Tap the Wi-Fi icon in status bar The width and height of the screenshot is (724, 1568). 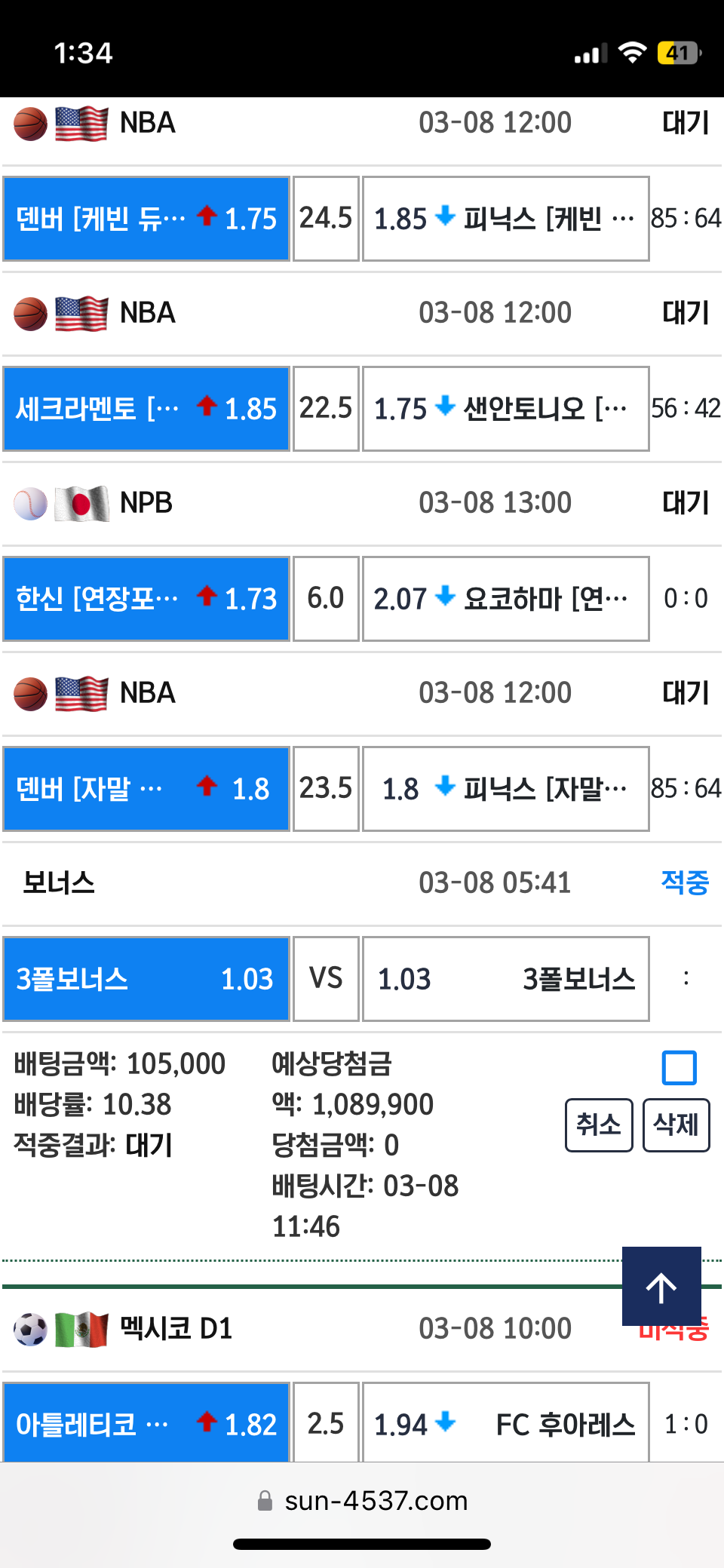(x=632, y=53)
